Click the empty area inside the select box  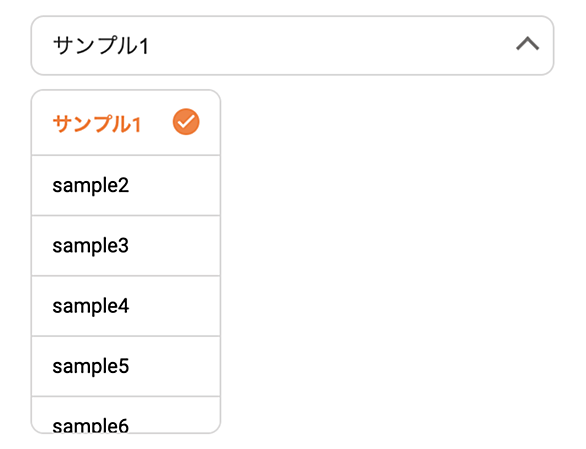click(329, 45)
